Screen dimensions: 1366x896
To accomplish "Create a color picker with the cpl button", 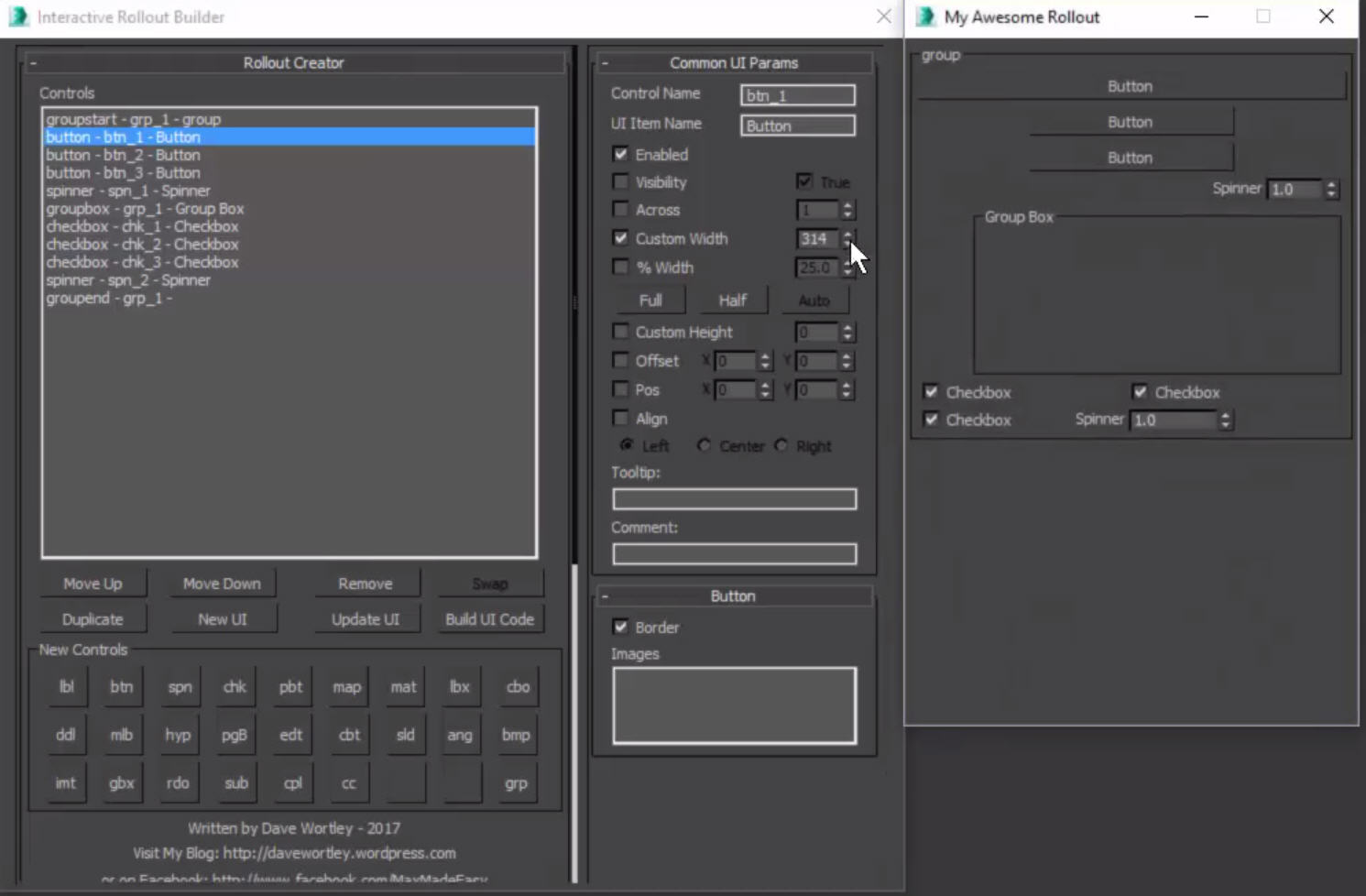I will click(x=292, y=783).
